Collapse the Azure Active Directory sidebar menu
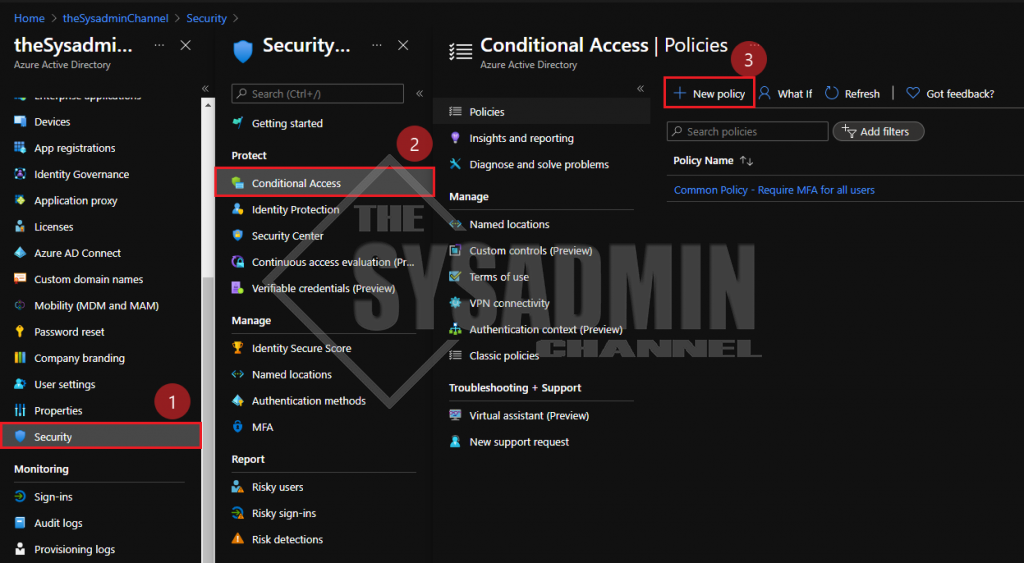This screenshot has height=563, width=1024. tap(205, 88)
